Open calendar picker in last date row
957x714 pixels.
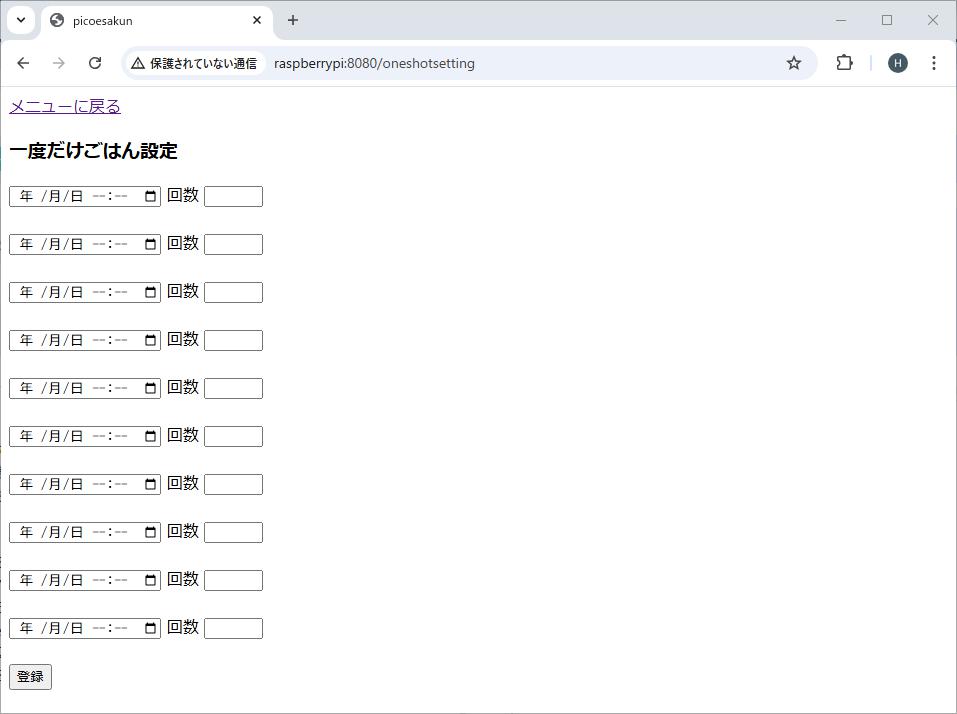(x=151, y=628)
